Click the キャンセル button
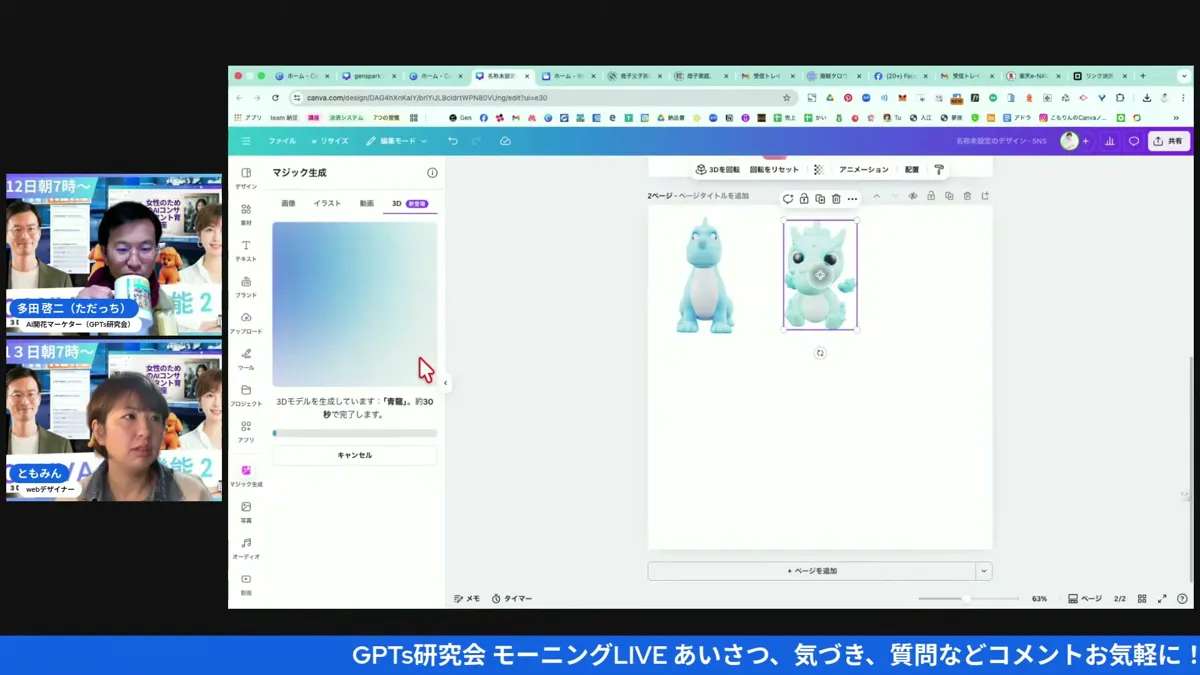Image resolution: width=1200 pixels, height=675 pixels. (355, 455)
